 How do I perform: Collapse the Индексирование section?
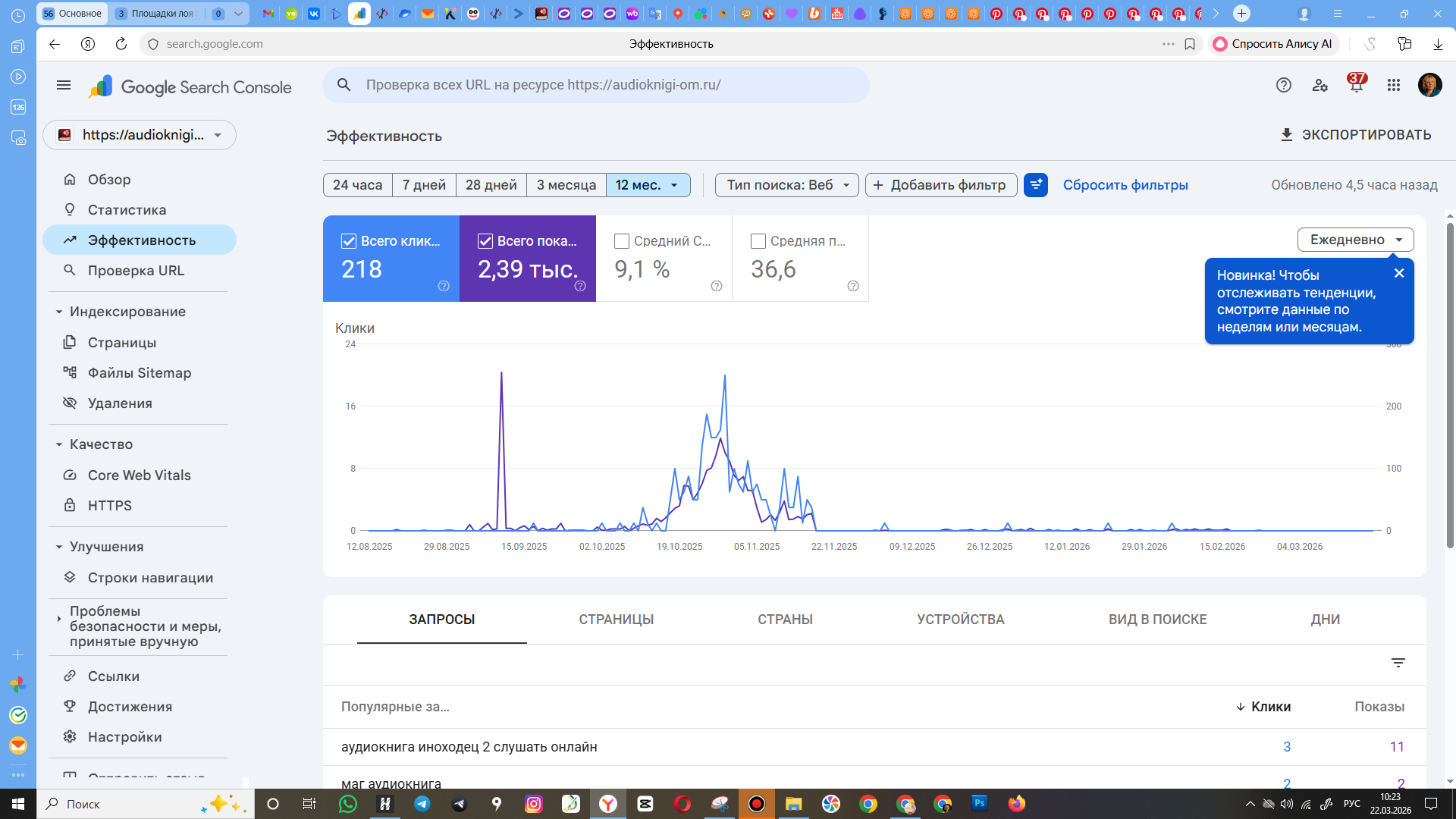pos(59,312)
